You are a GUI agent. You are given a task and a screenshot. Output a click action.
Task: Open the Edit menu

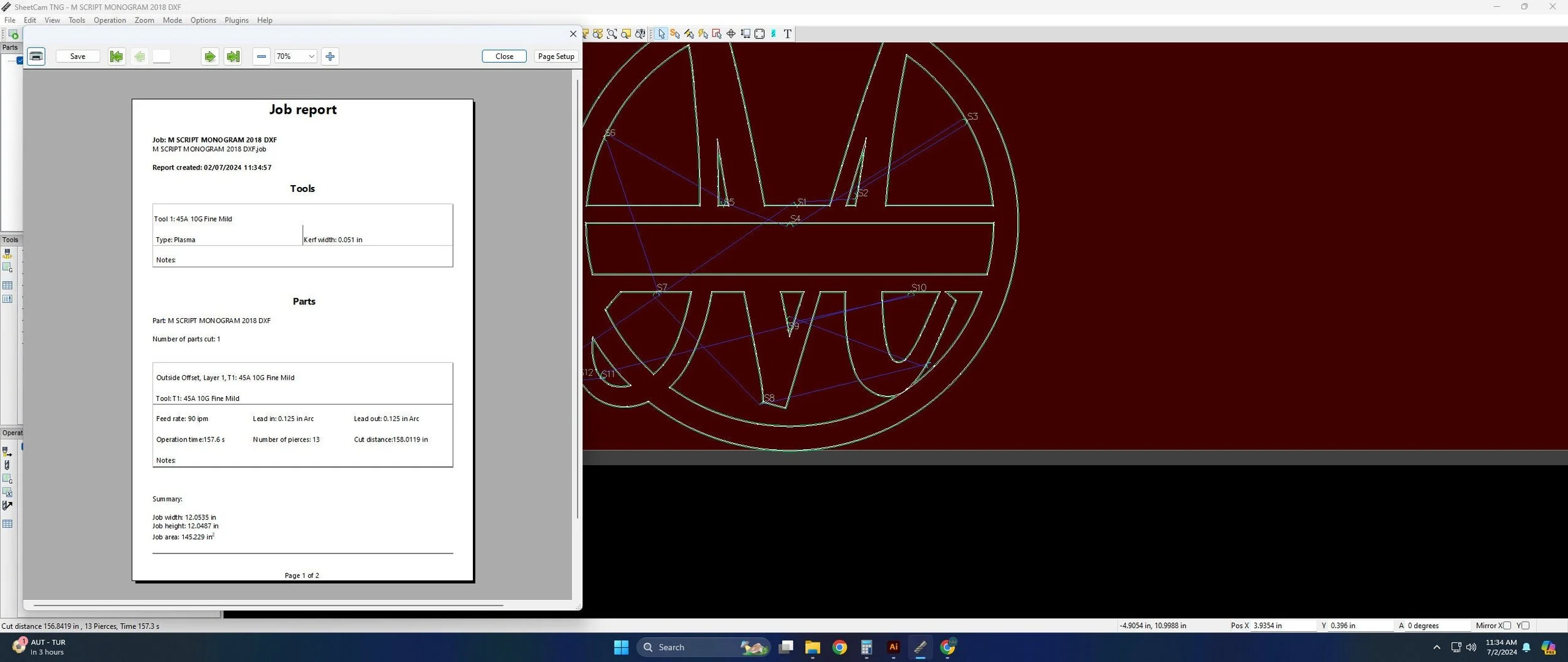click(x=30, y=20)
